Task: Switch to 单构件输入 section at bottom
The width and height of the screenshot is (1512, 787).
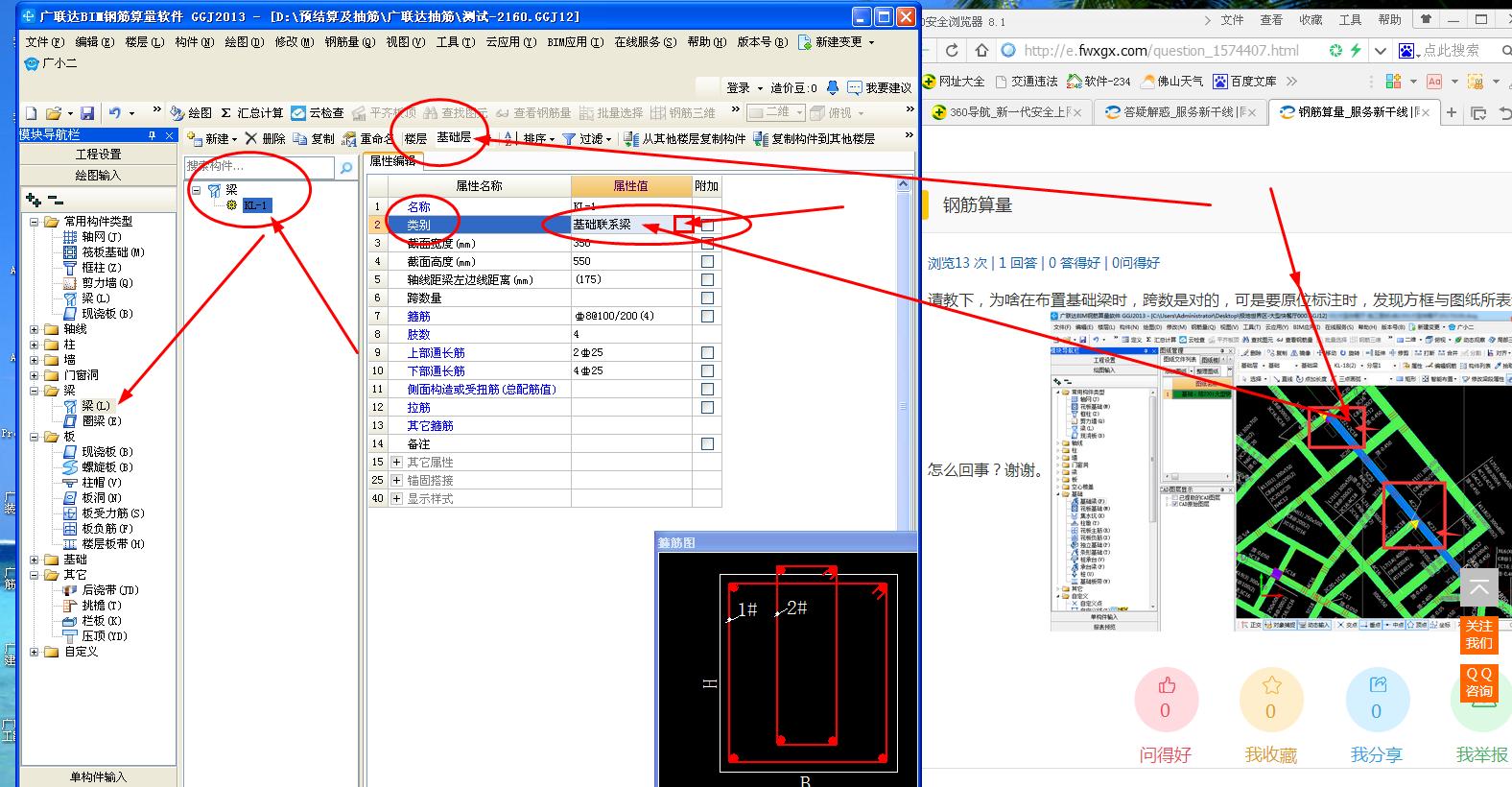Action: (98, 777)
